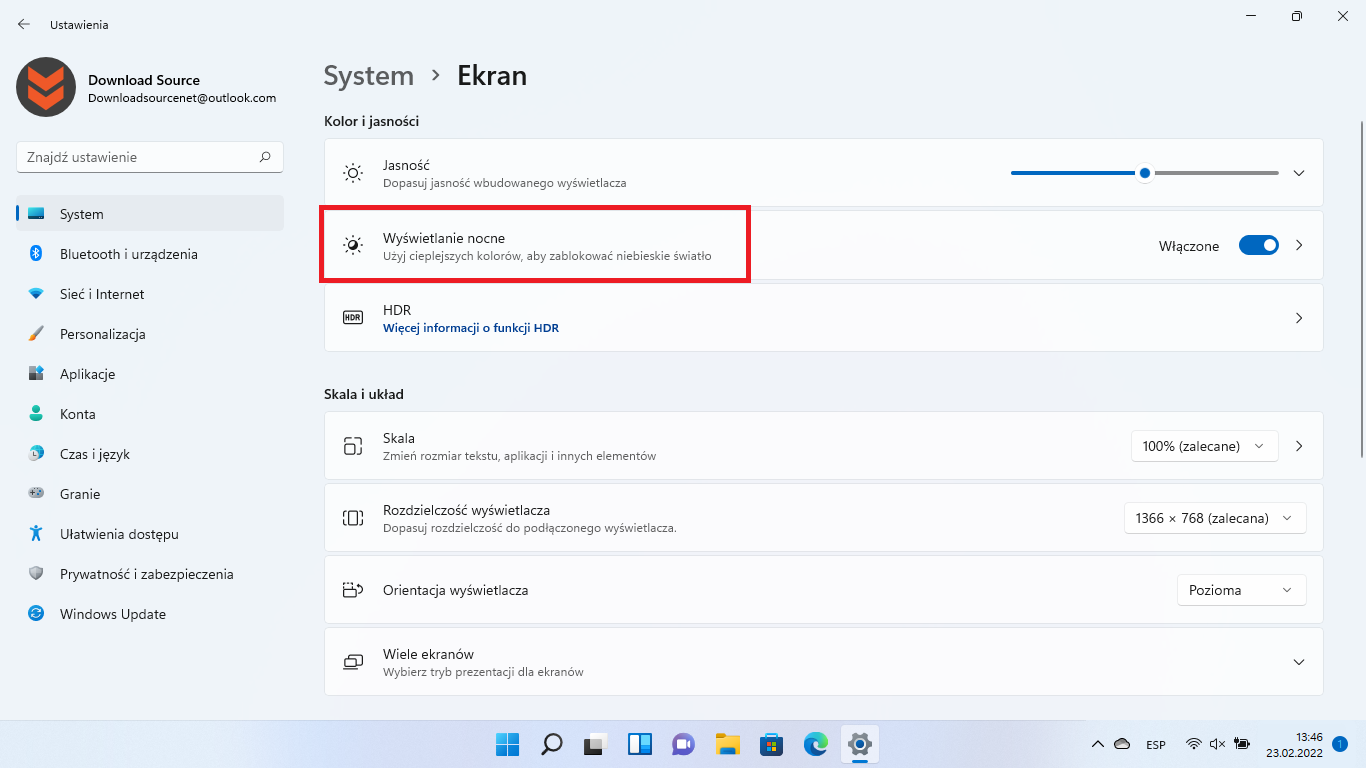Click the paintbrush icon beside Personalizacja

point(36,334)
